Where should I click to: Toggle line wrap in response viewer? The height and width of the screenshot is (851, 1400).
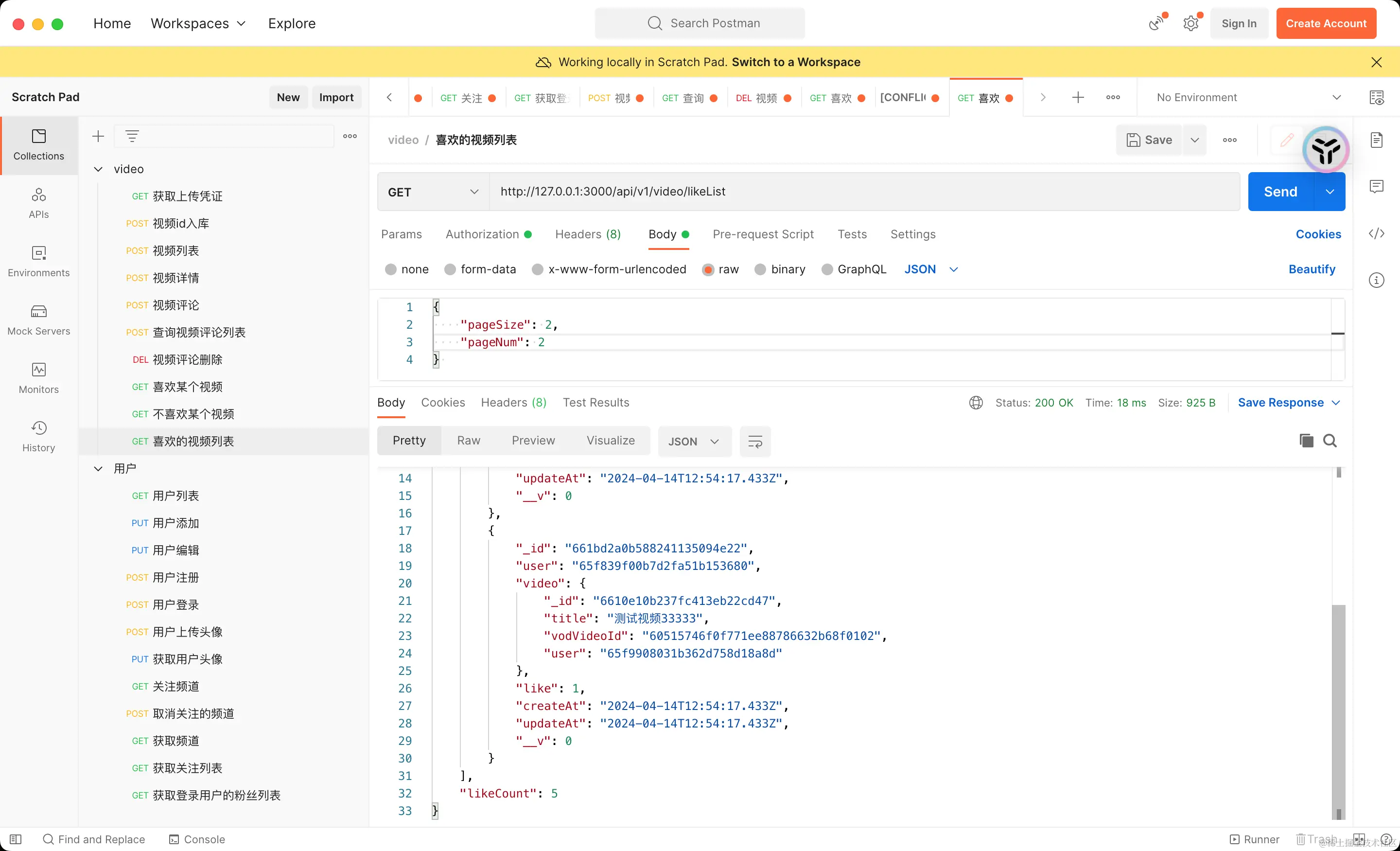(x=754, y=441)
